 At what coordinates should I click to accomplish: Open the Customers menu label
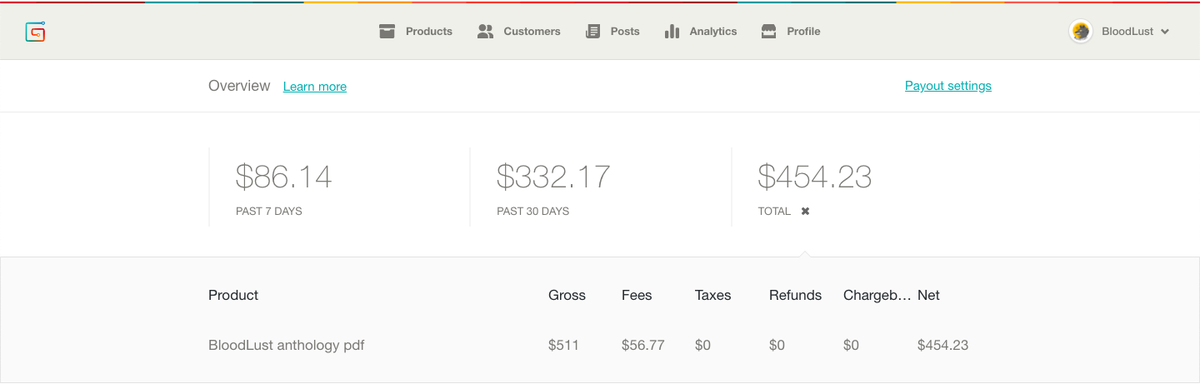click(x=532, y=32)
